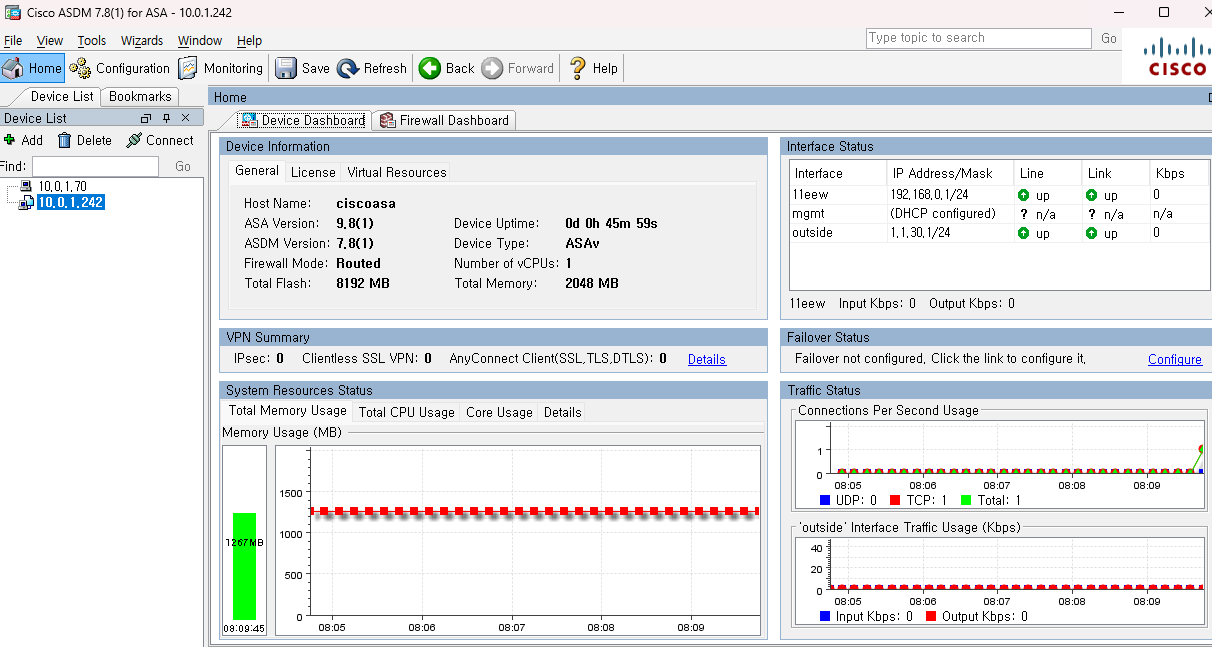The width and height of the screenshot is (1212, 647).
Task: Click the blue UDP legend swatch
Action: [x=825, y=500]
